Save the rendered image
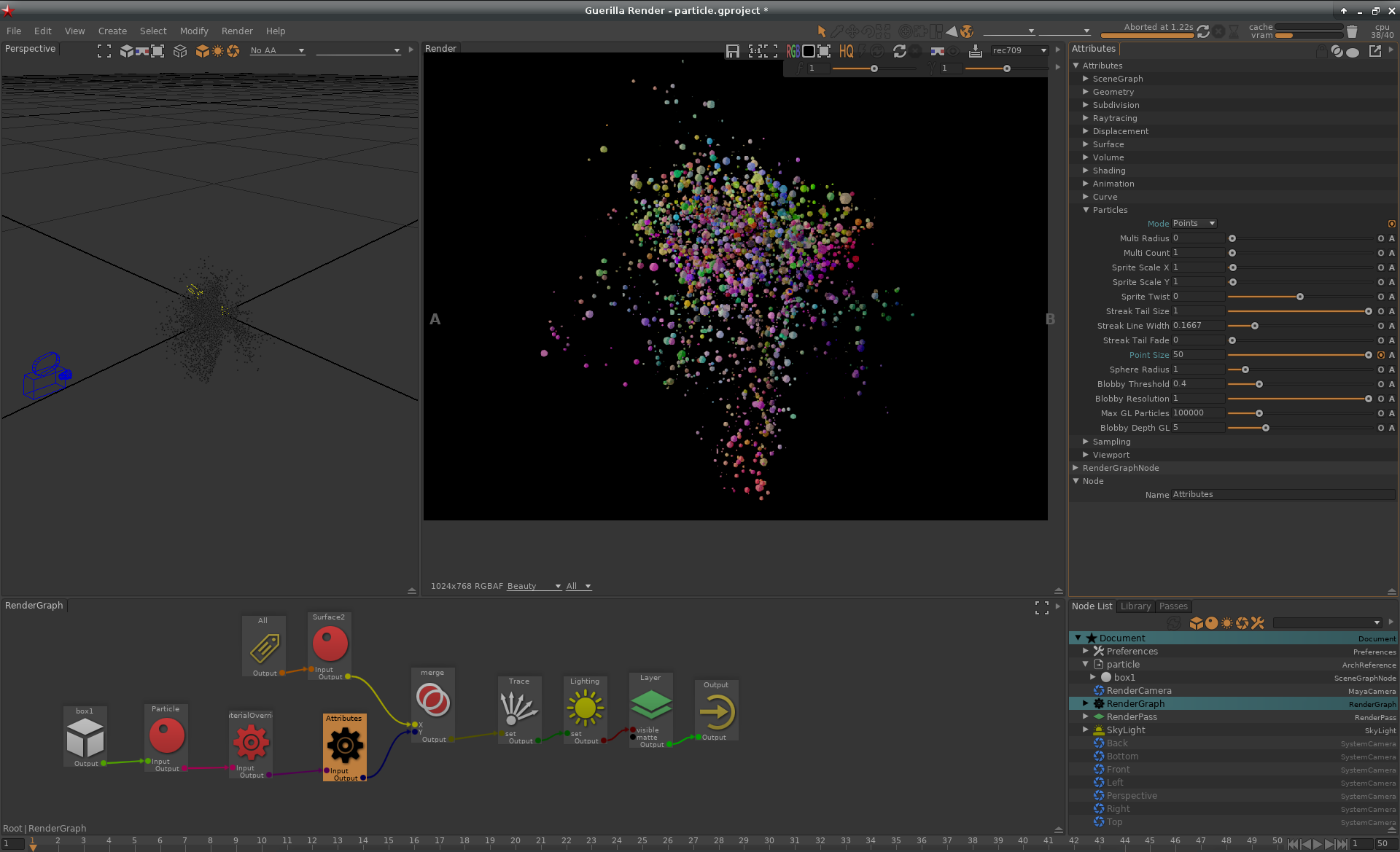1400x852 pixels. 732,51
